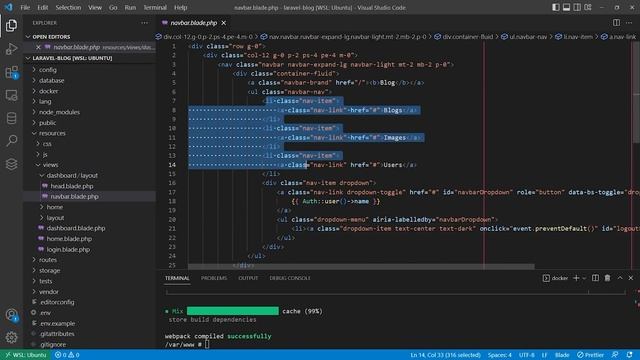This screenshot has width=640, height=360.
Task: Collapse the LARAVEL-BLOG workspace section
Action: tap(90, 58)
